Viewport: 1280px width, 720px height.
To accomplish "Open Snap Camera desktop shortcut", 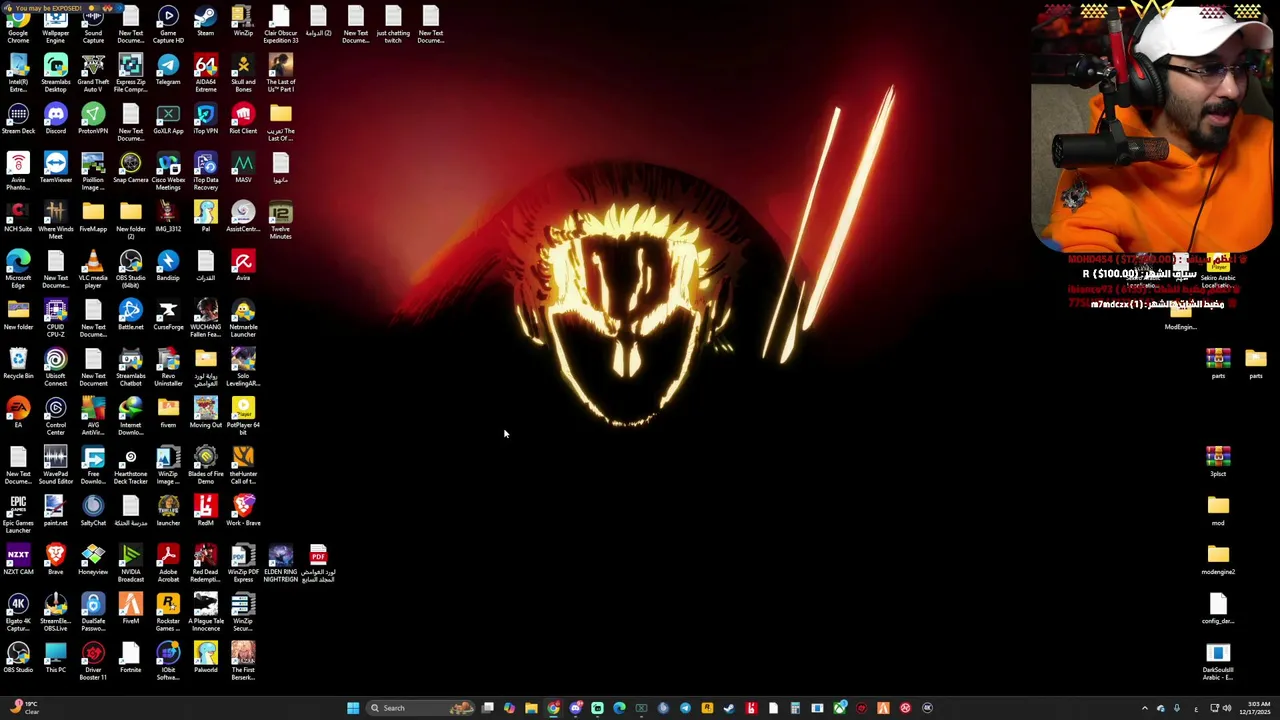I will point(130,168).
